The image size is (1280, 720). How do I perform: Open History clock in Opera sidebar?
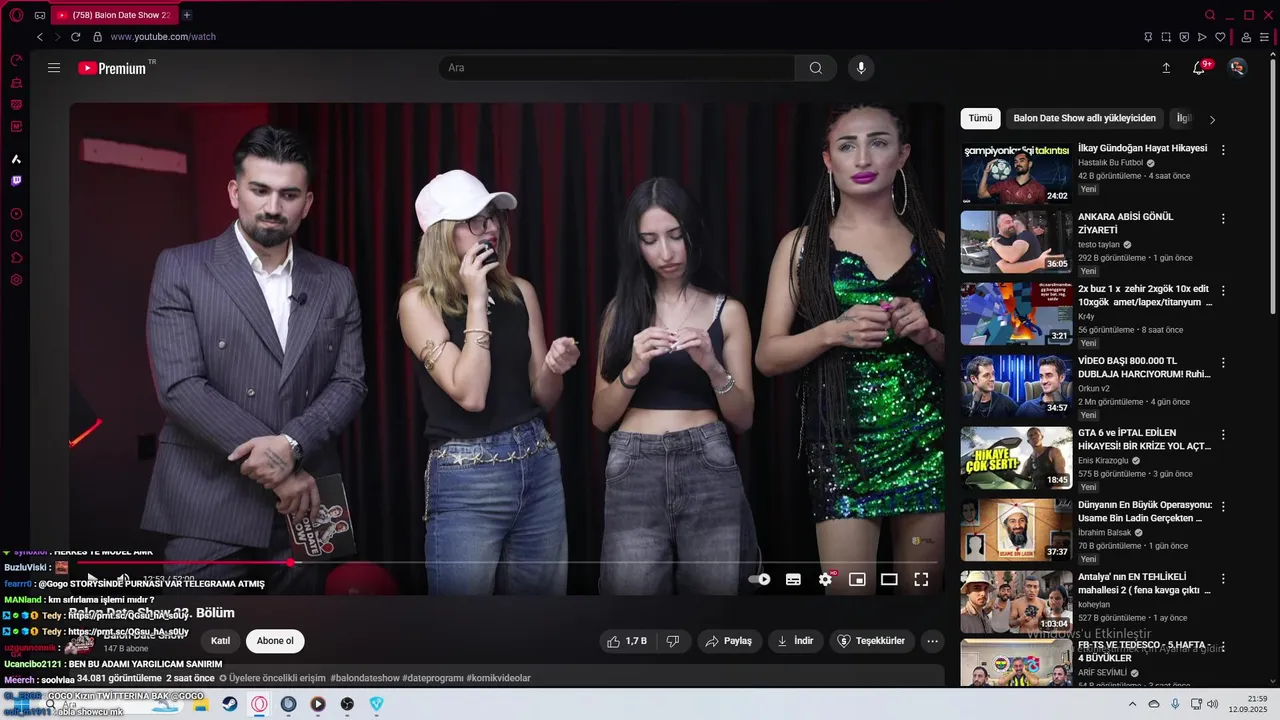click(x=16, y=236)
